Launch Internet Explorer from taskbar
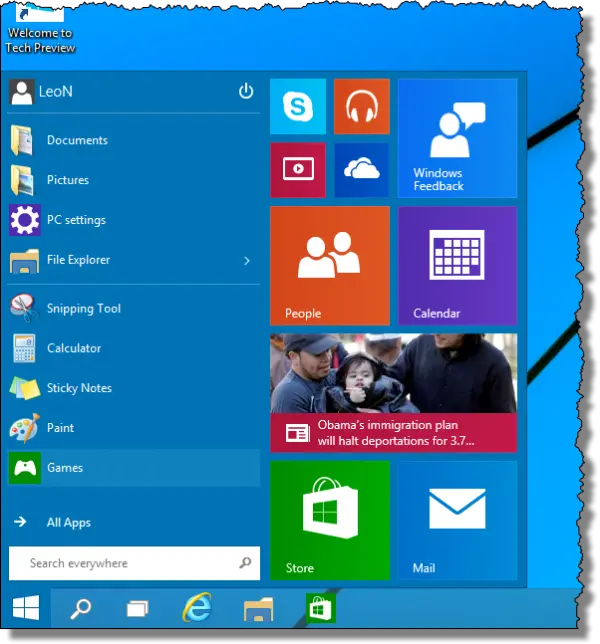The image size is (600, 644). tap(198, 608)
